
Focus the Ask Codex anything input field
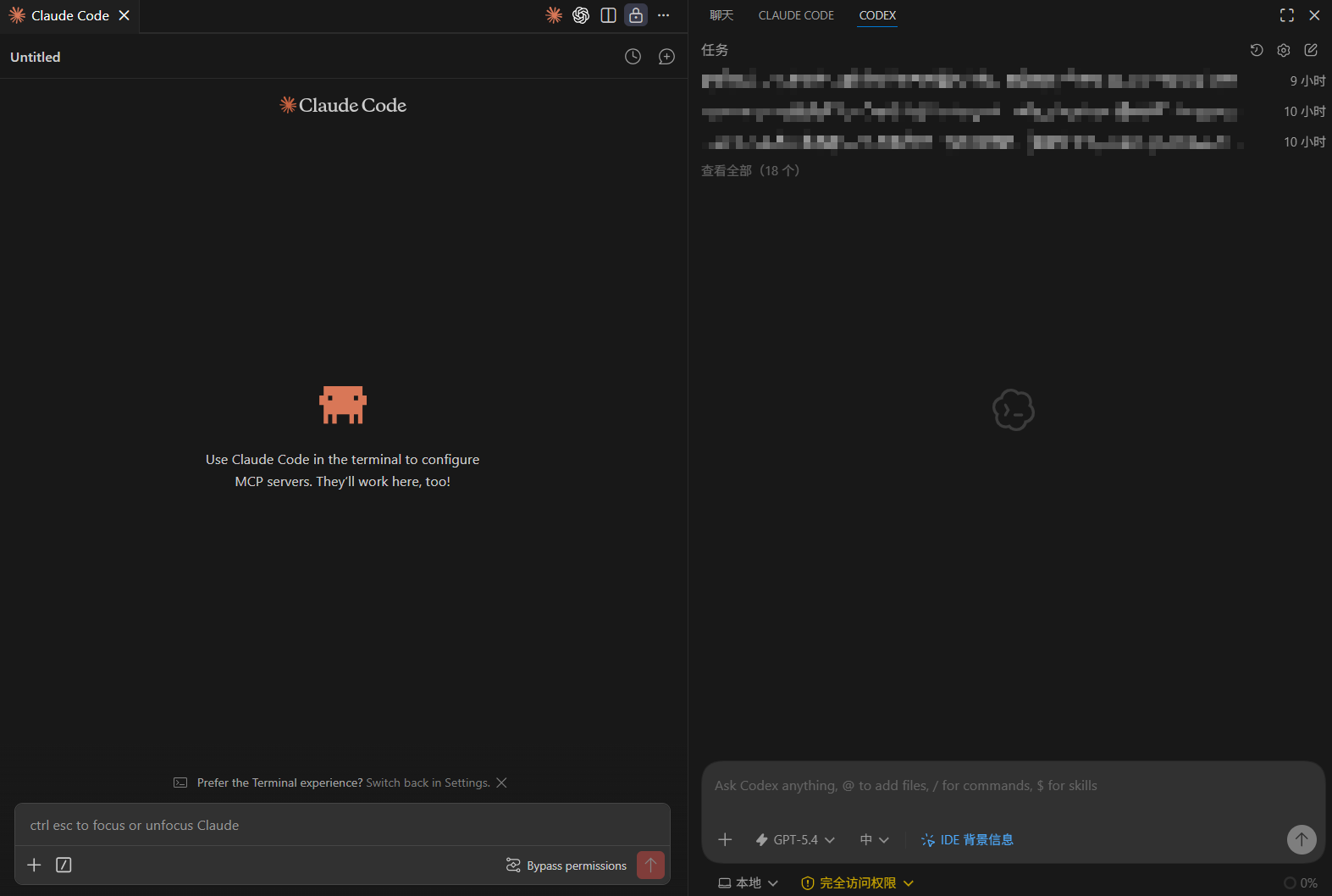pyautogui.click(x=1013, y=786)
